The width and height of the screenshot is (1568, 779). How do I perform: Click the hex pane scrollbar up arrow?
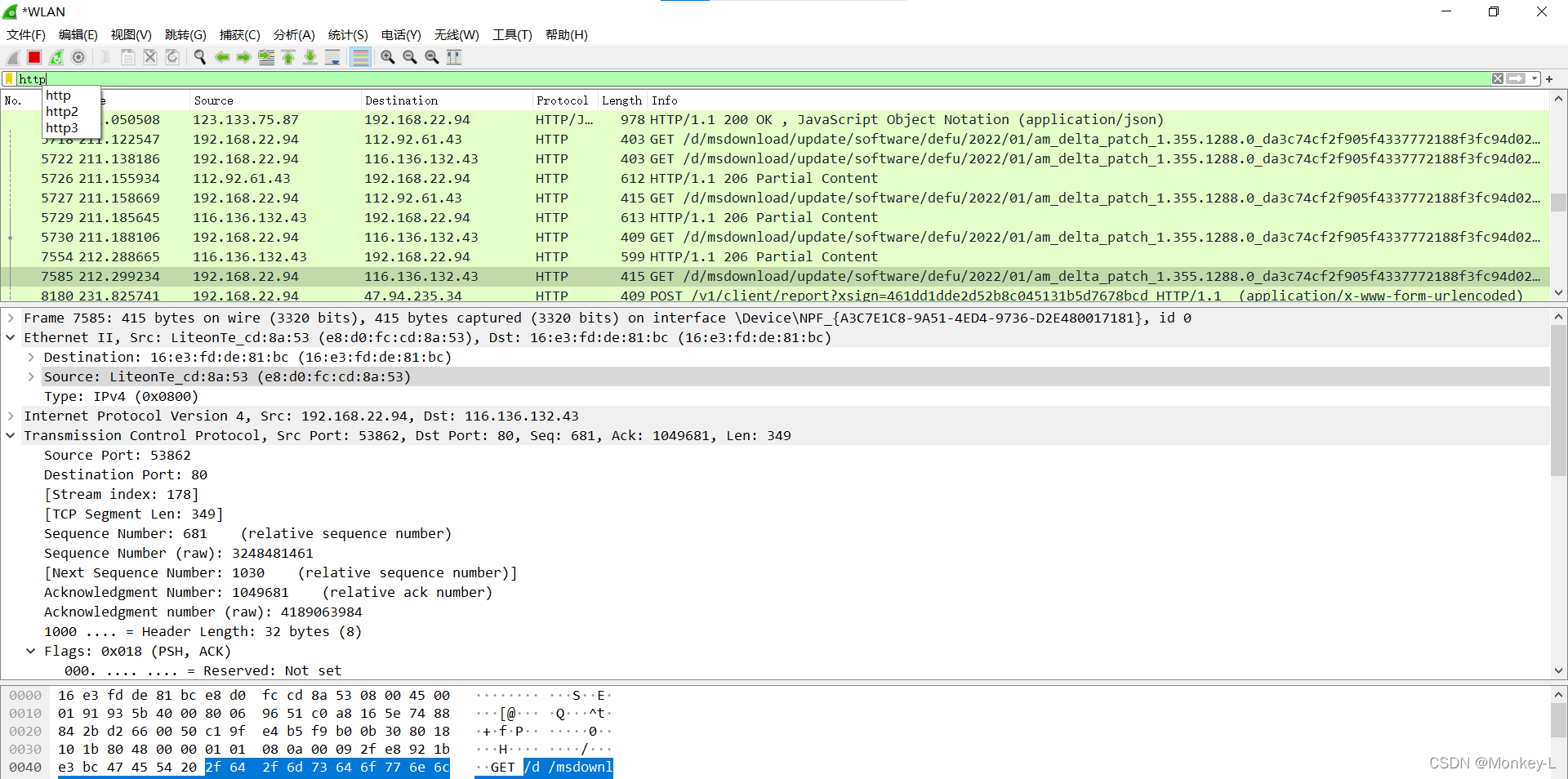(1558, 695)
